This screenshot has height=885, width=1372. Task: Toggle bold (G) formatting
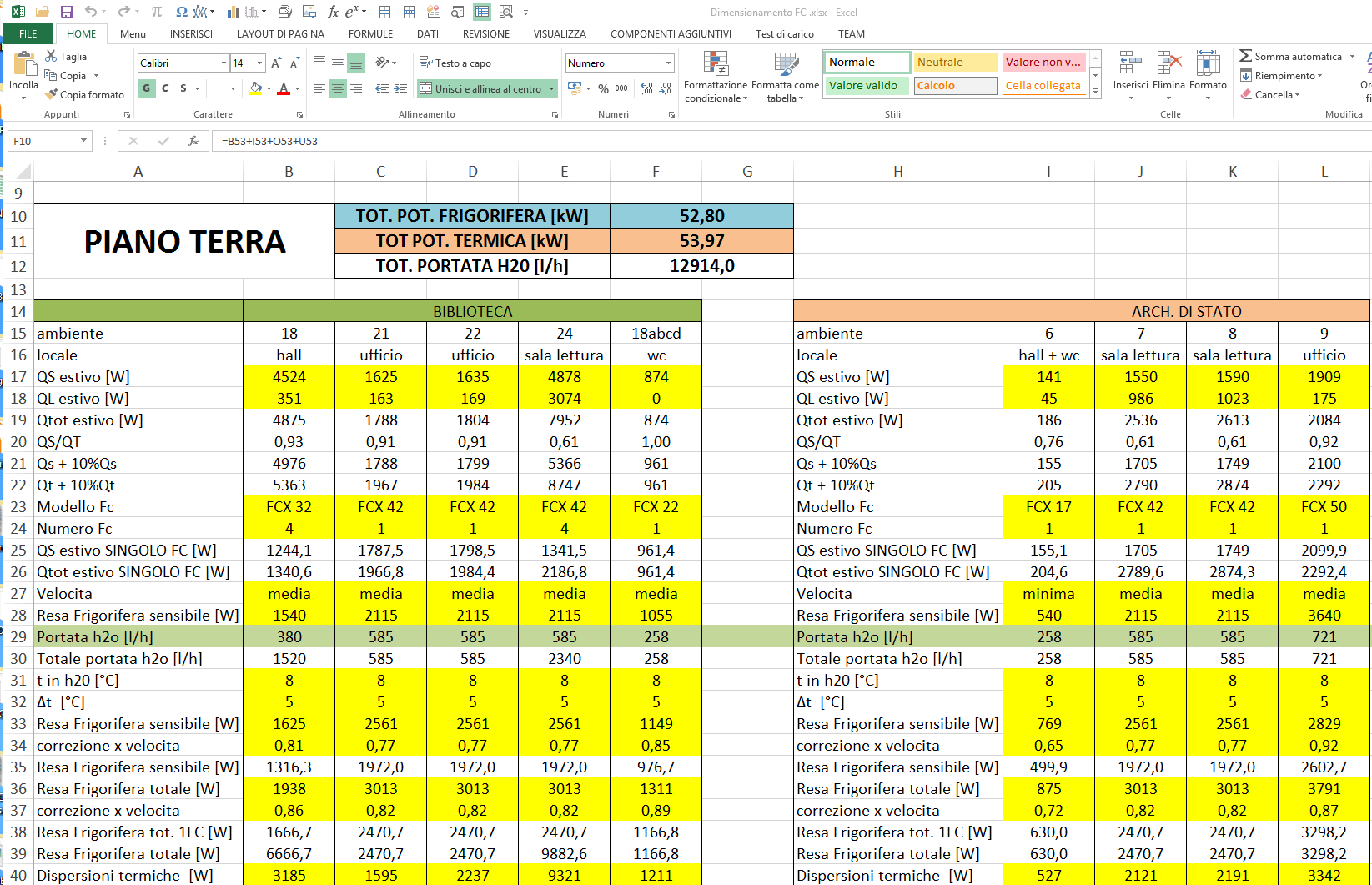147,88
